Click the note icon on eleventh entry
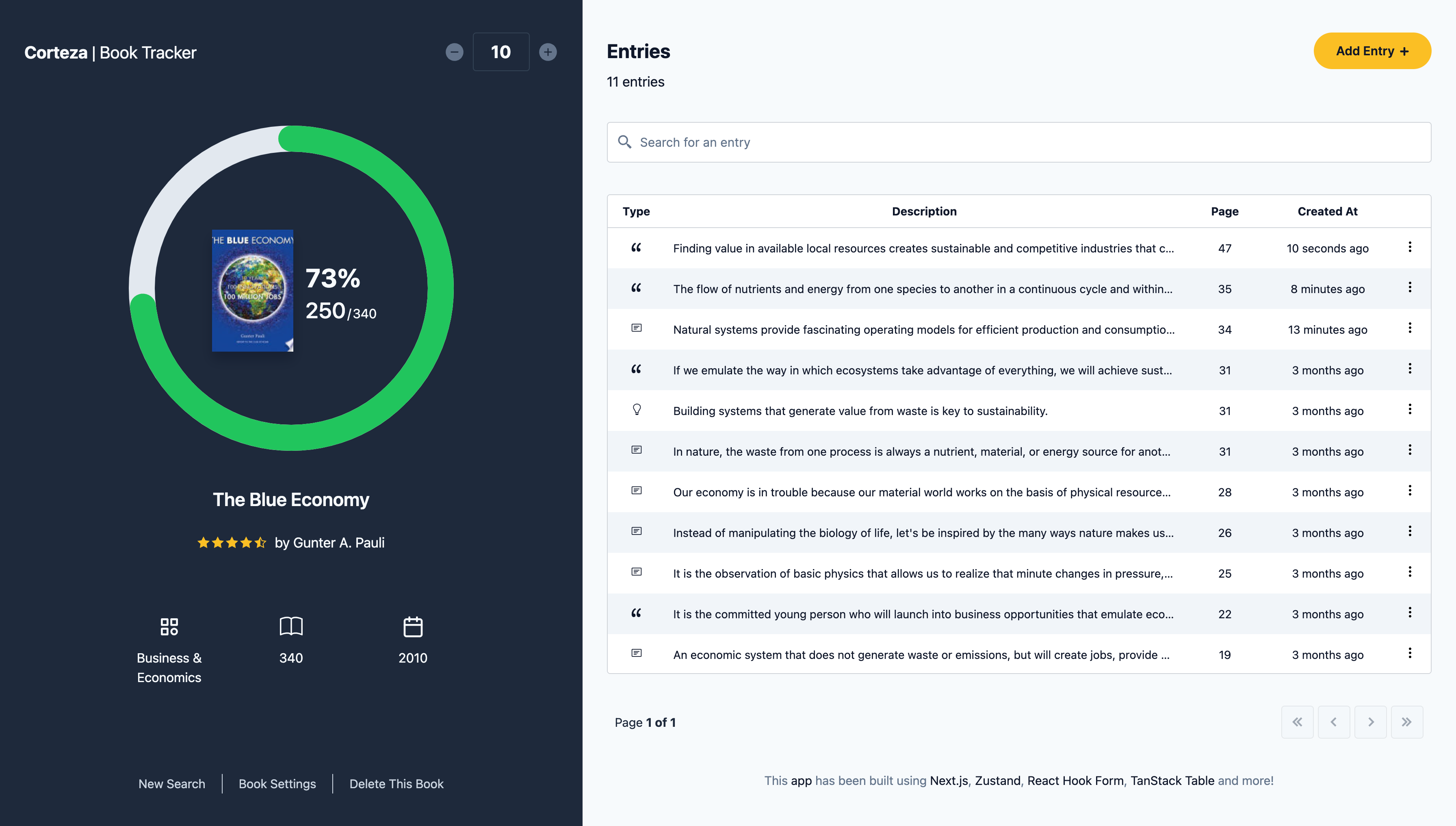The width and height of the screenshot is (1456, 826). click(x=636, y=654)
